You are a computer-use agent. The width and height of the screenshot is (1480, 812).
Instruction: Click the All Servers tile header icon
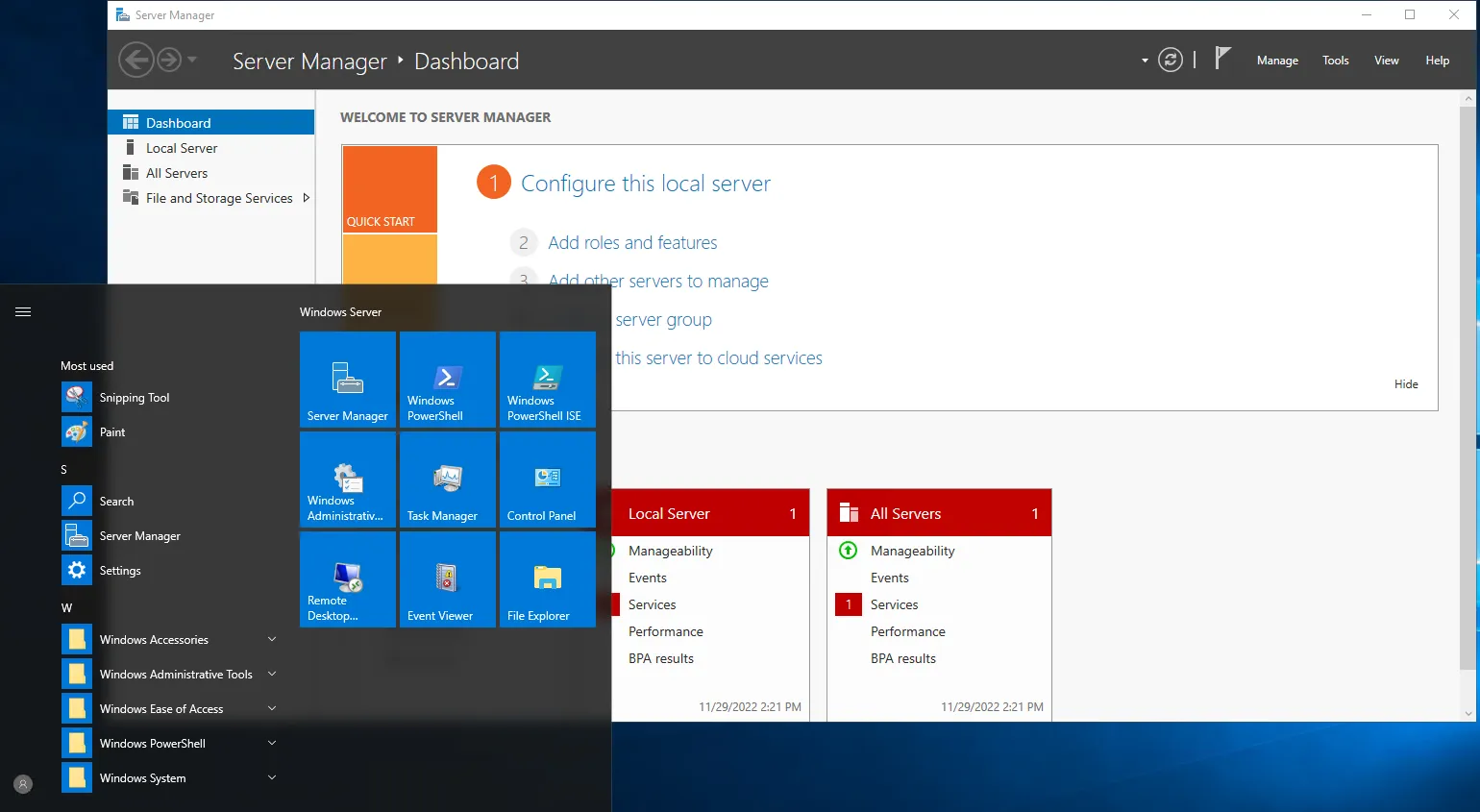849,512
